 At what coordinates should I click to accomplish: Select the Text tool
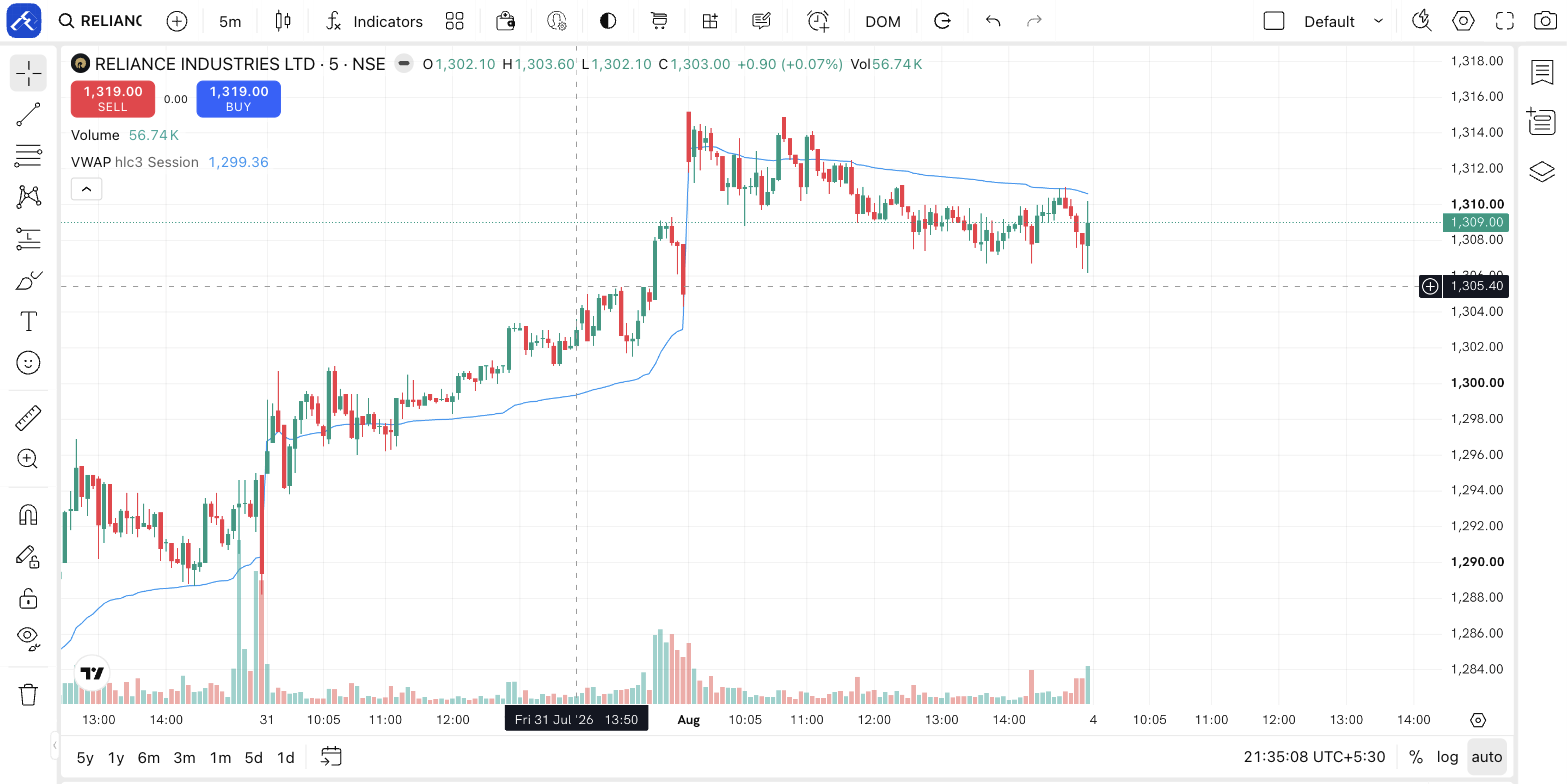point(29,321)
